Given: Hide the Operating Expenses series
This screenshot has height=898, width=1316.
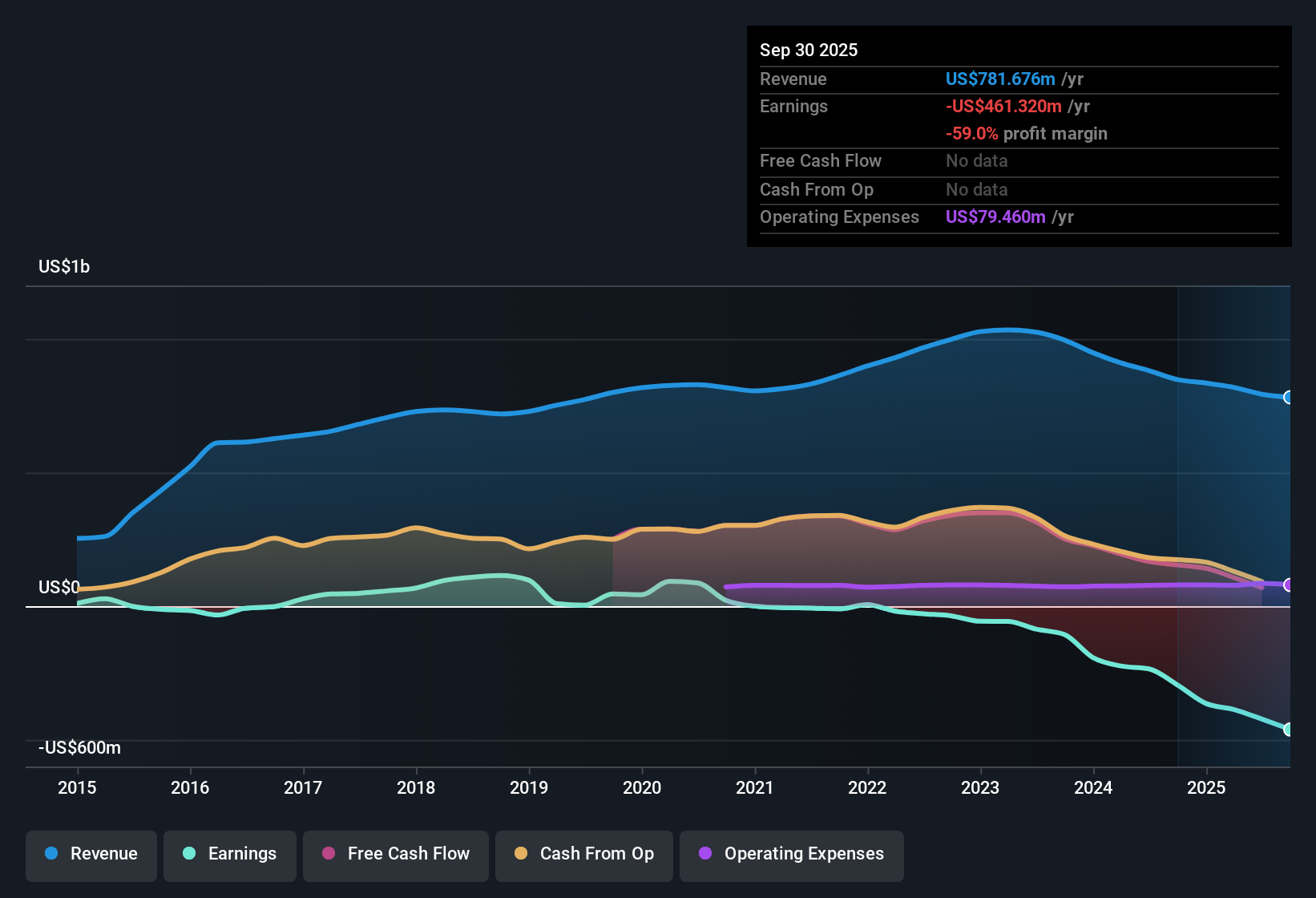Looking at the screenshot, I should [792, 855].
